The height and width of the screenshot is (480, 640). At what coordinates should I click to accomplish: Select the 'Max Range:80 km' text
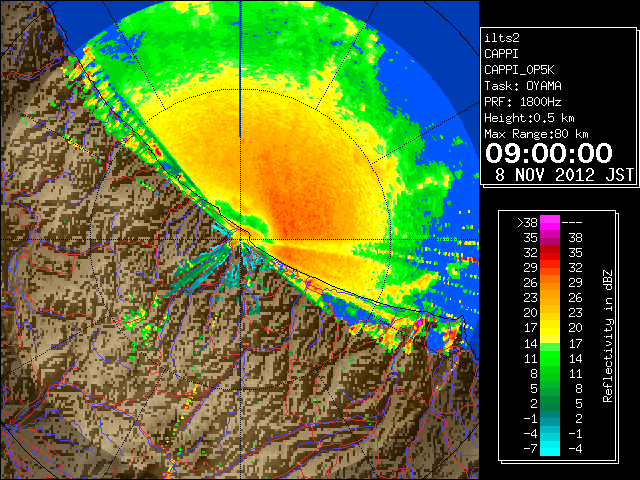tap(536, 134)
